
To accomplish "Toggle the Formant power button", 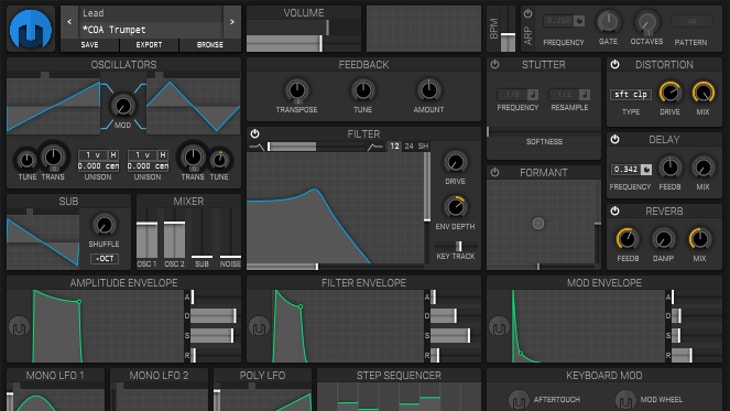I will [x=495, y=172].
